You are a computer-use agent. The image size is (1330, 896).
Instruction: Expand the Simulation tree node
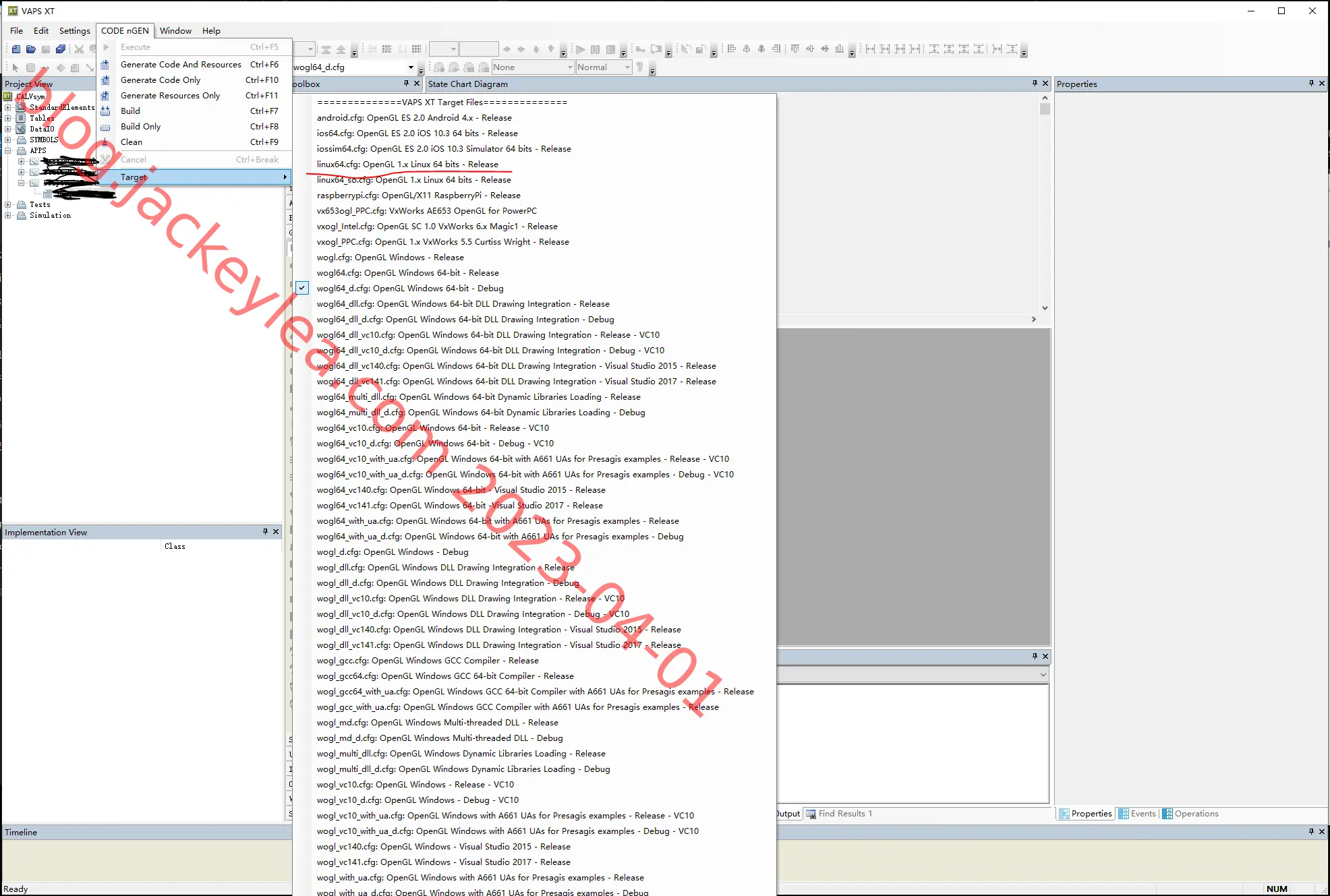8,215
